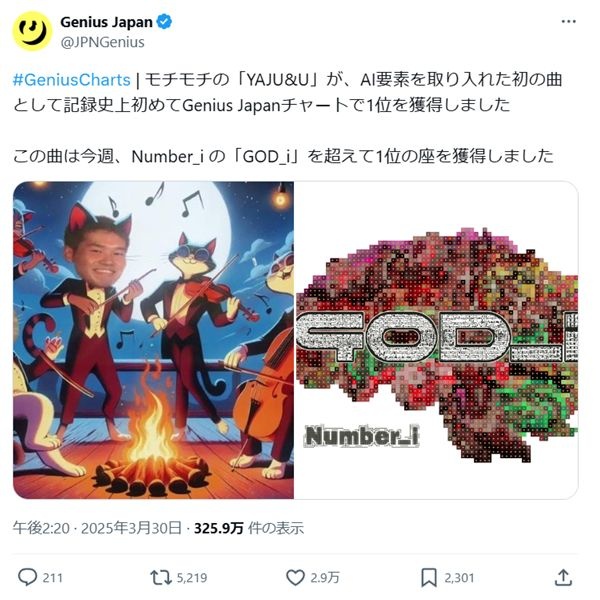Open Genius Japan smiley profile avatar
Screen dimensions: 600x600
coord(32,31)
